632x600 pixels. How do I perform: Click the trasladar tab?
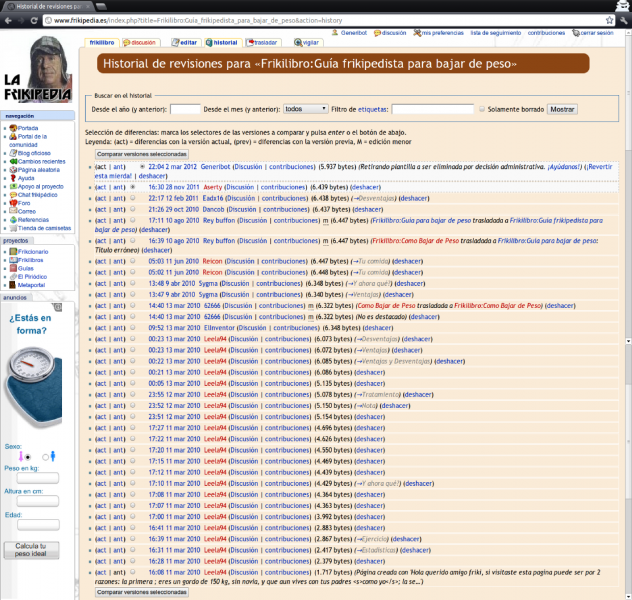(262, 43)
